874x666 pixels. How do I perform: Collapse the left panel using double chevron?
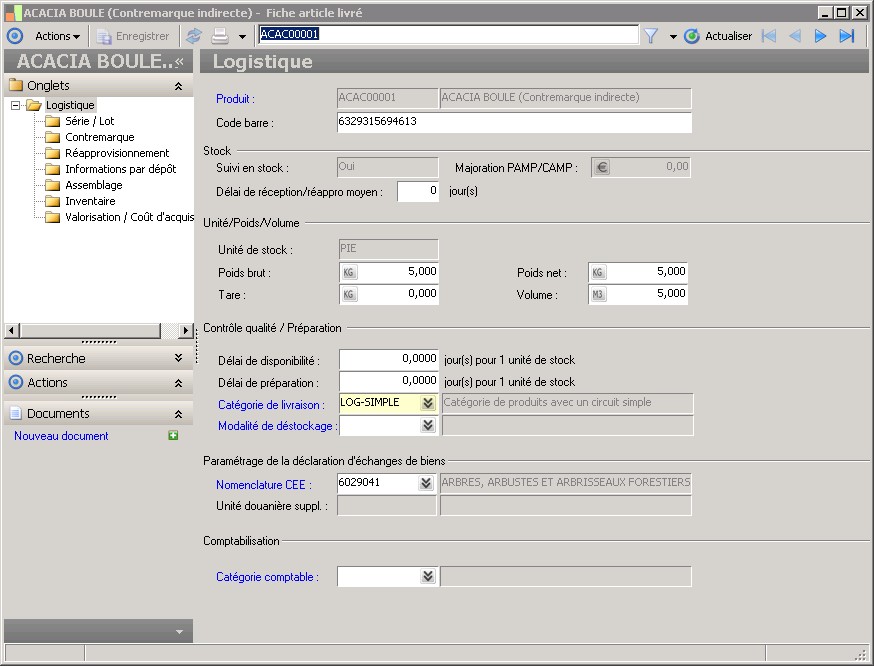[180, 62]
